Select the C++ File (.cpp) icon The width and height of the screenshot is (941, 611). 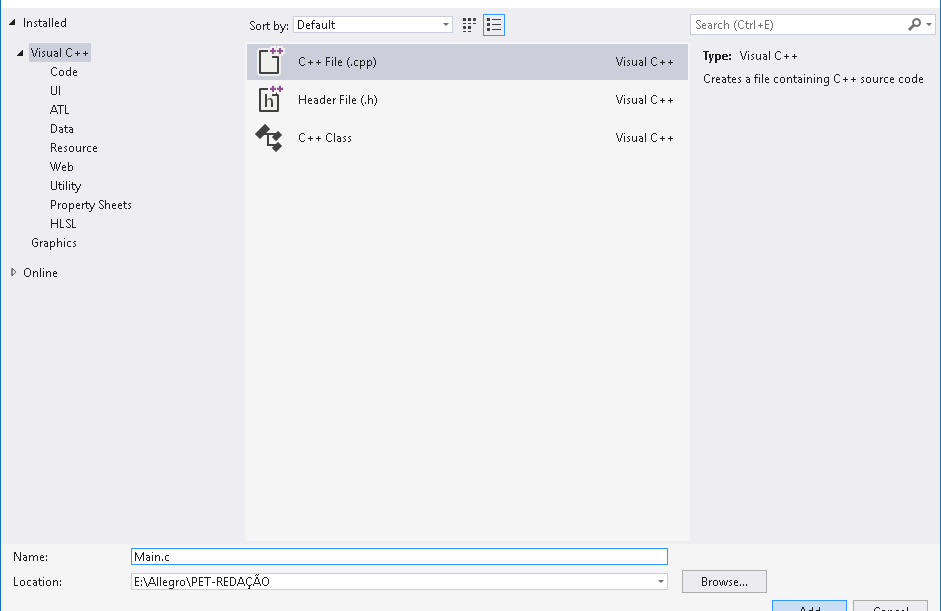tap(270, 62)
